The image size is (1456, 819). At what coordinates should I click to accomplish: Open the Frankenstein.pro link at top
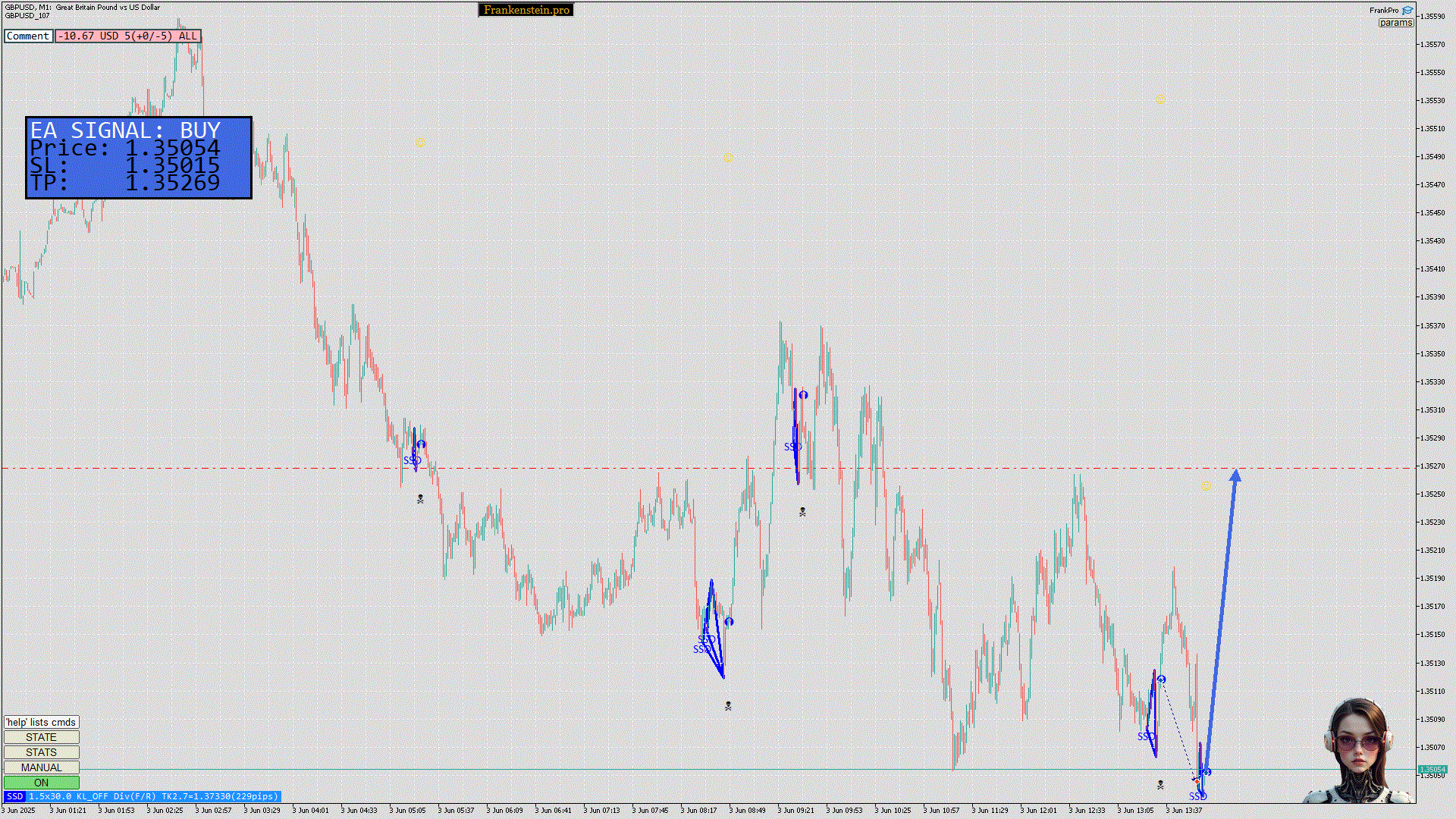point(526,10)
